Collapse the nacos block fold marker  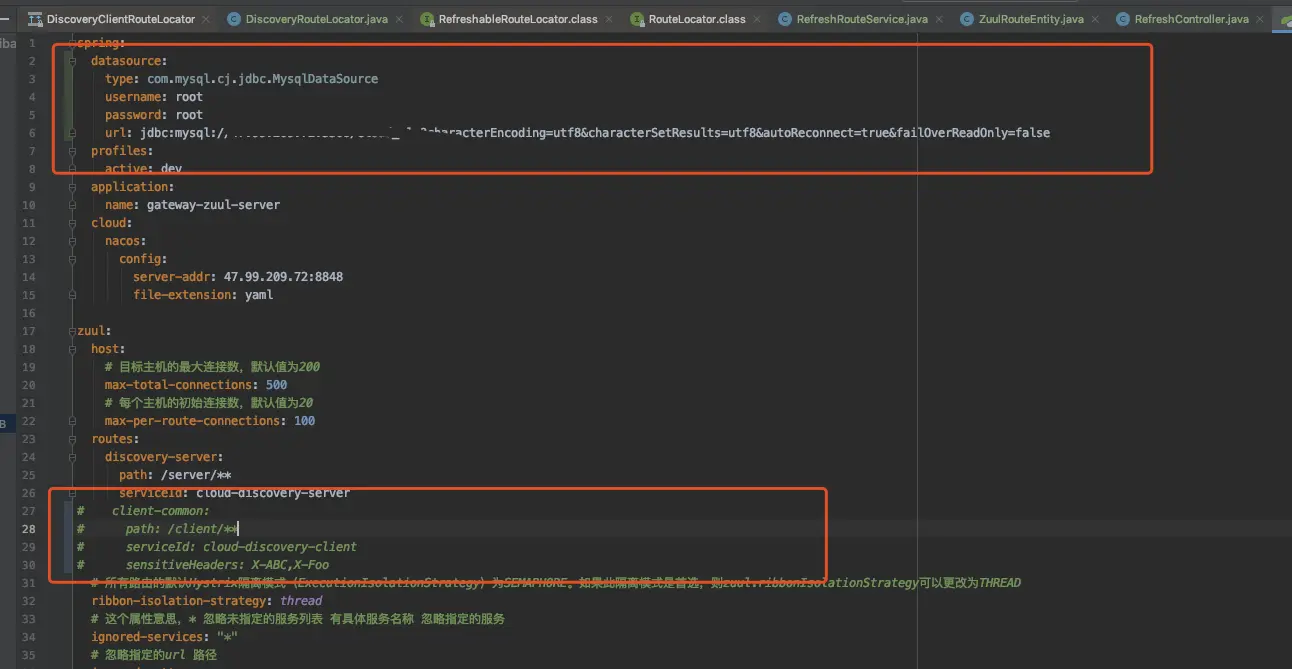pyautogui.click(x=72, y=241)
